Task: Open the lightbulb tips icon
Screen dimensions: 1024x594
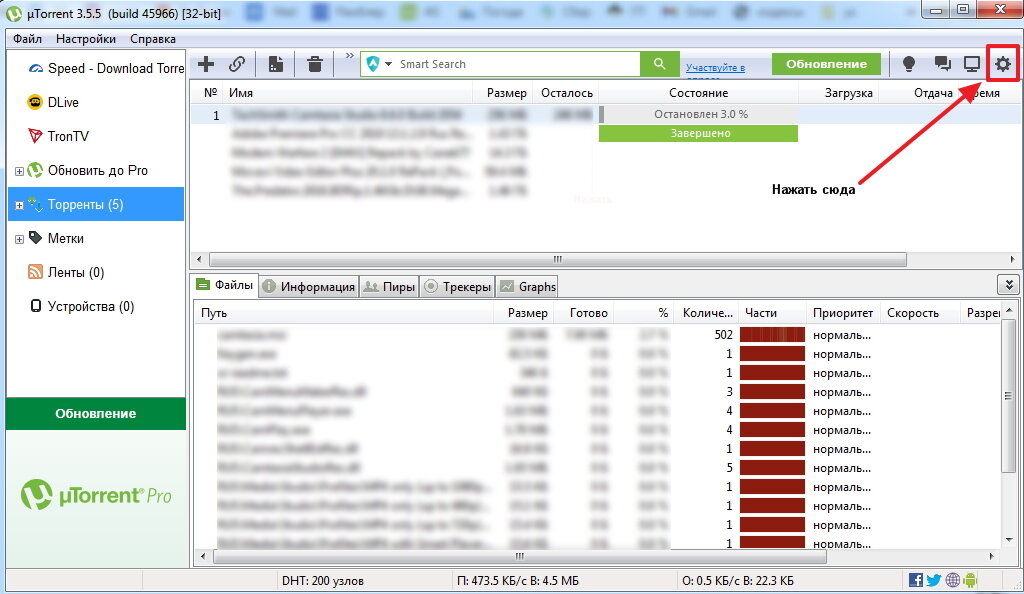Action: (908, 64)
